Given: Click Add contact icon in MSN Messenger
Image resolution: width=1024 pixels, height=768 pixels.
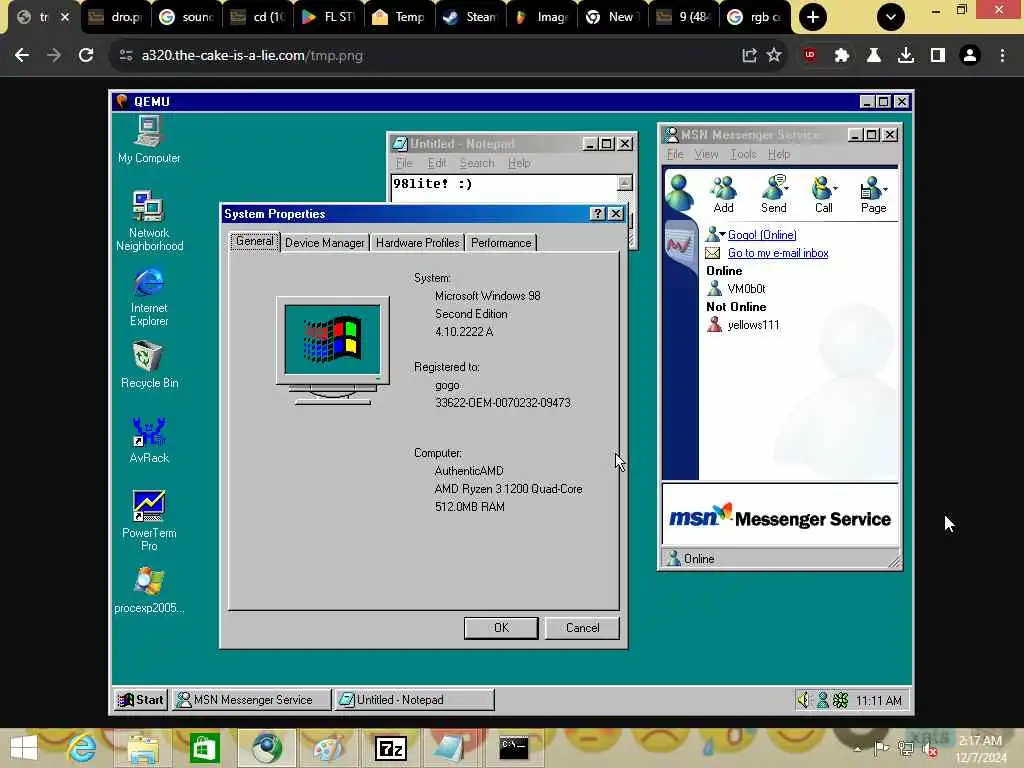Looking at the screenshot, I should coord(723,195).
